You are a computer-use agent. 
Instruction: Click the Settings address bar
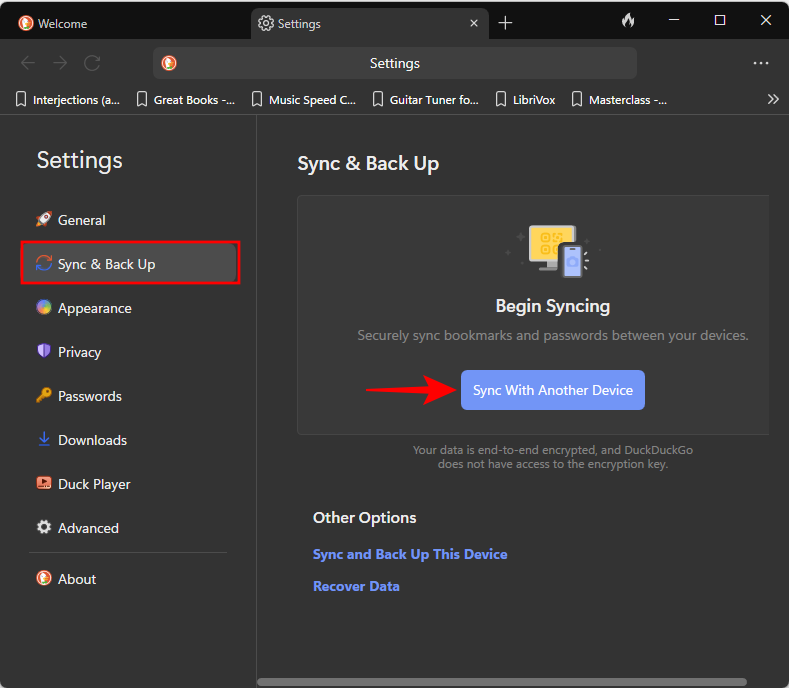(394, 63)
